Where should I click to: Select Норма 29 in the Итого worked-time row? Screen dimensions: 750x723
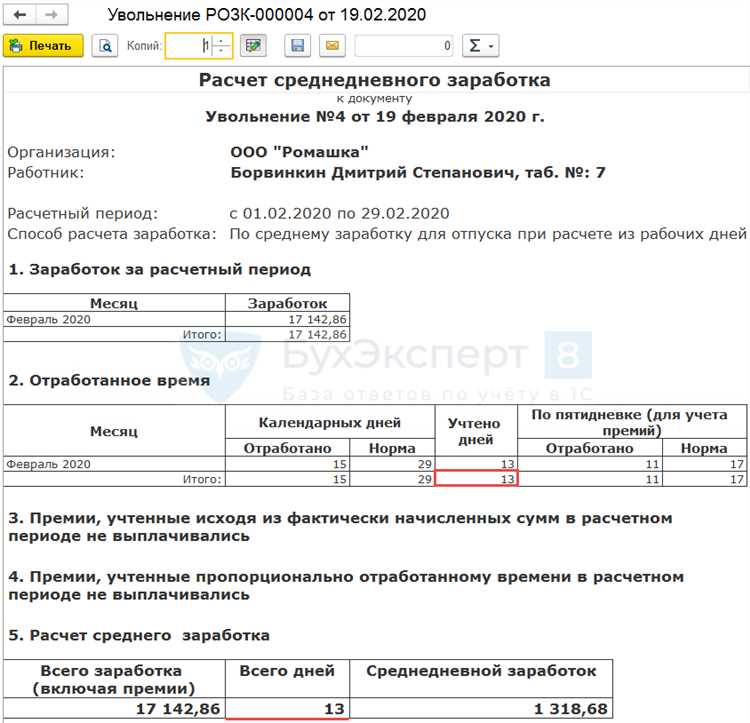(392, 479)
